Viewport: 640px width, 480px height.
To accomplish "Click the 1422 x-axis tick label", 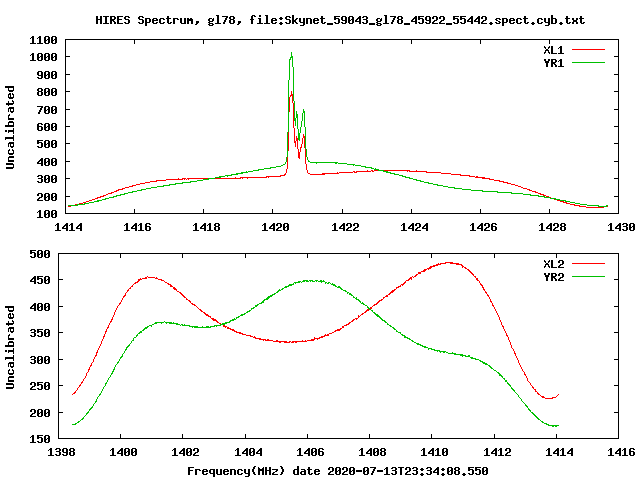I will coord(345,227).
